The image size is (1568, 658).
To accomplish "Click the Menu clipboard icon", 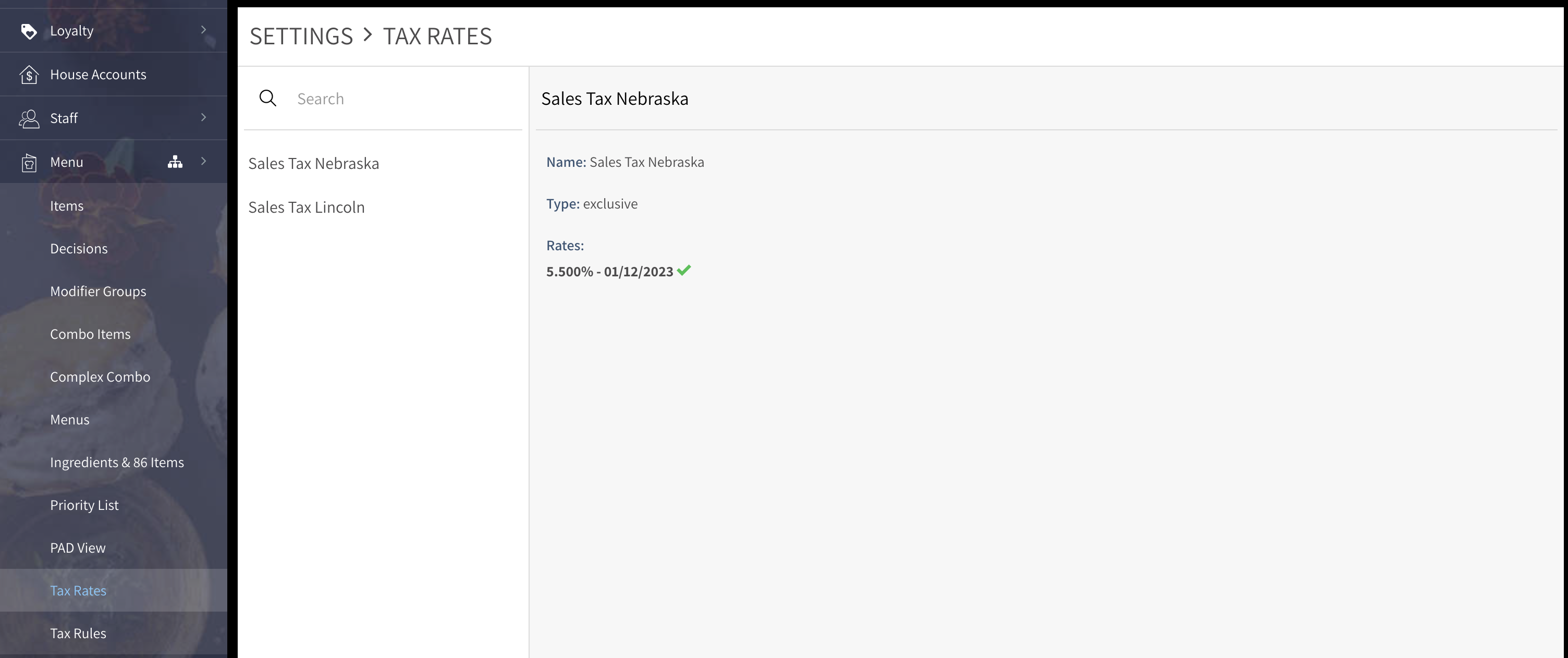I will coord(29,163).
